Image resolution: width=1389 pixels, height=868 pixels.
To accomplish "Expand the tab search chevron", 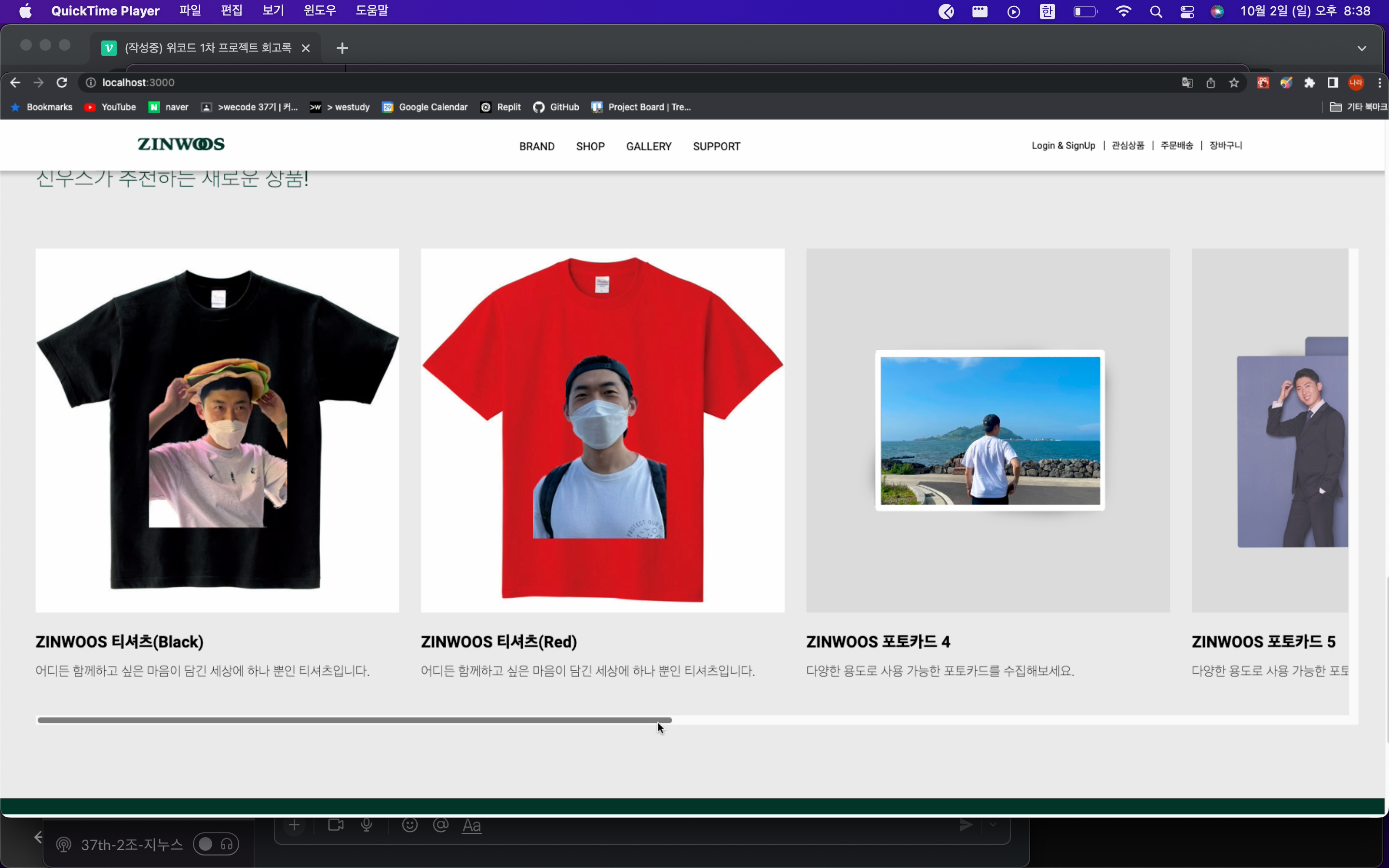I will point(1362,48).
